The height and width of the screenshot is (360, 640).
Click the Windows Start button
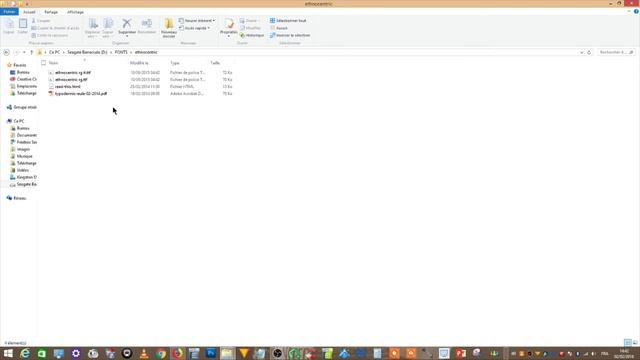8,353
